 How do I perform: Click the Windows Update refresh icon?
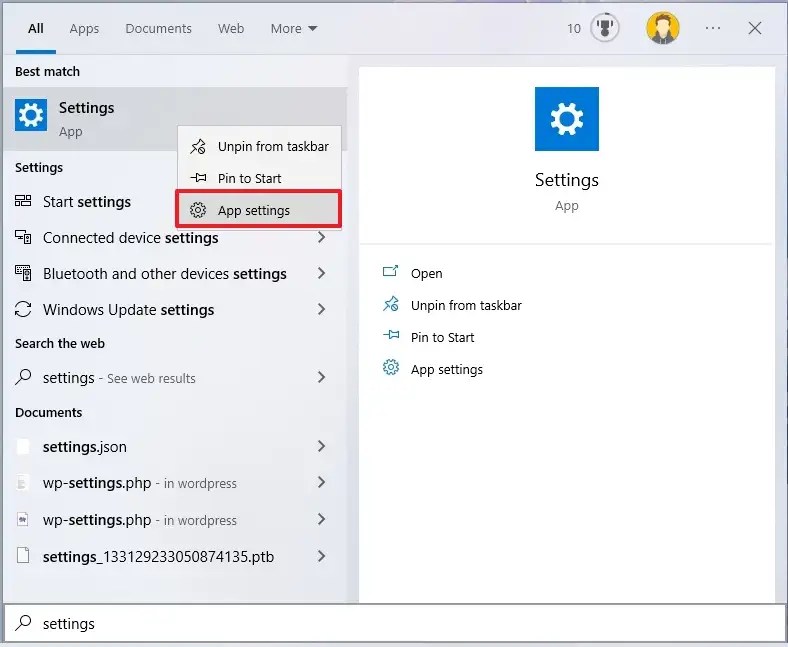pyautogui.click(x=23, y=309)
